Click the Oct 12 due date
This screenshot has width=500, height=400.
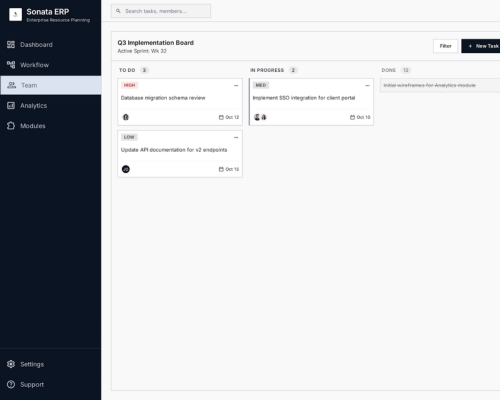point(232,117)
